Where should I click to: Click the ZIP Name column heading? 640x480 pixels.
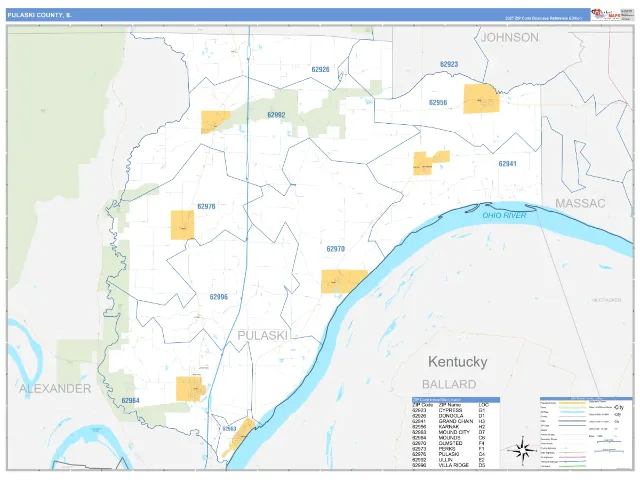[x=450, y=405]
